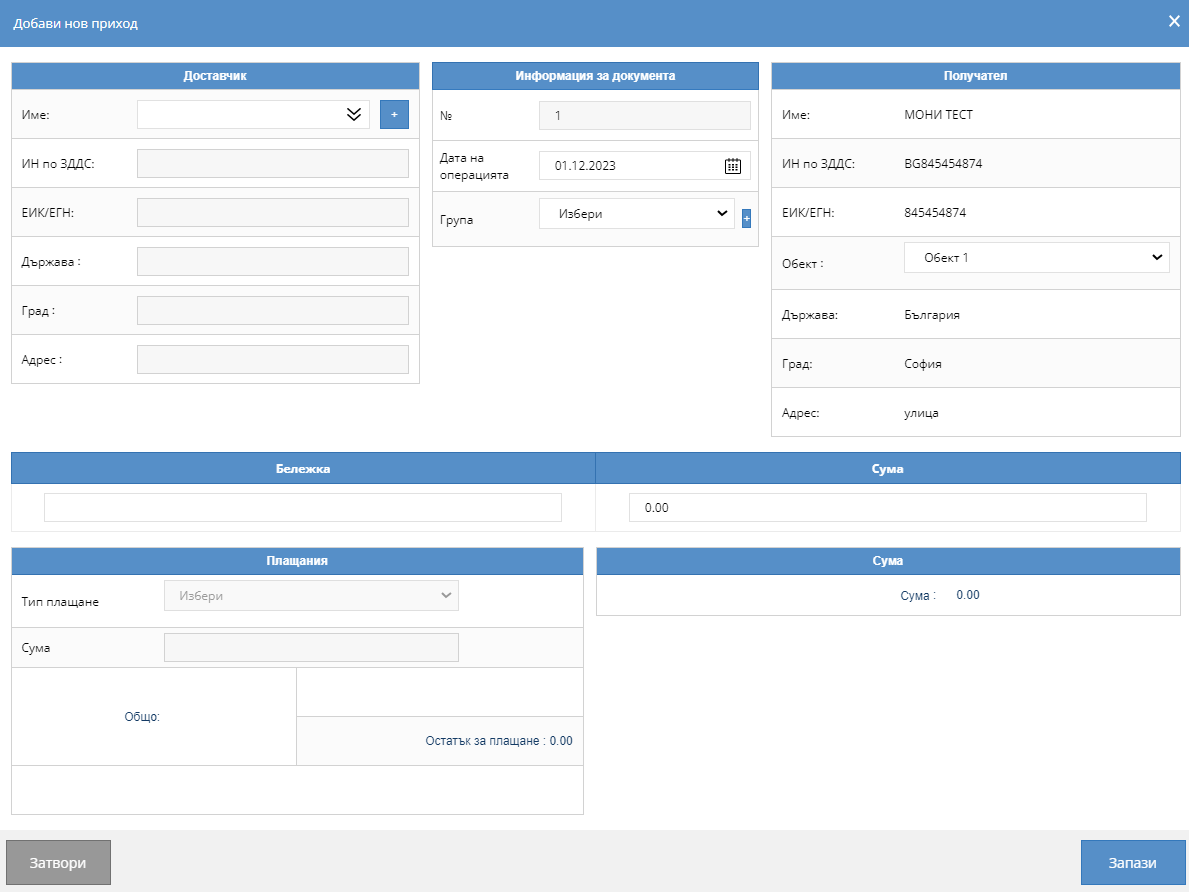Click the Затвори button
The width and height of the screenshot is (1189, 892).
click(x=58, y=862)
